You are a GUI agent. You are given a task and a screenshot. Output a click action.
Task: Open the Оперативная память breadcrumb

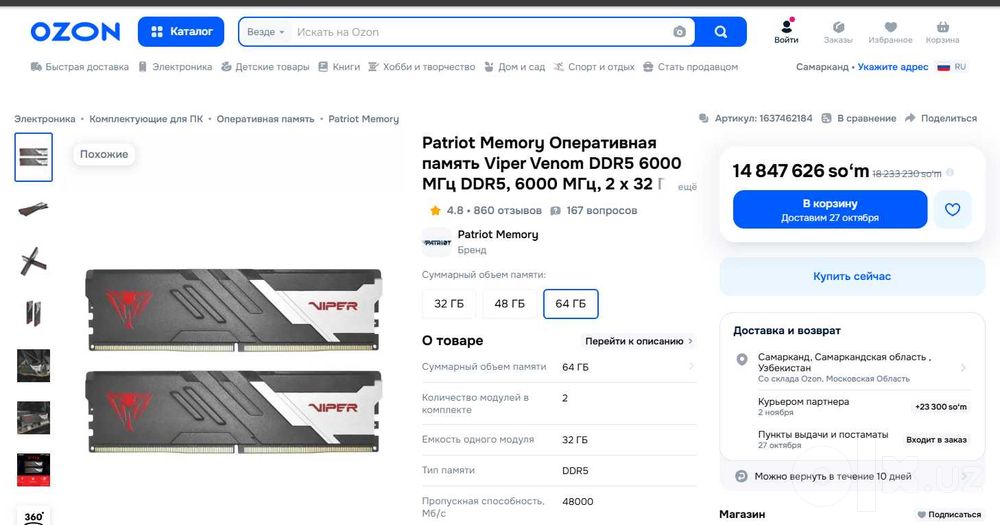(x=265, y=119)
